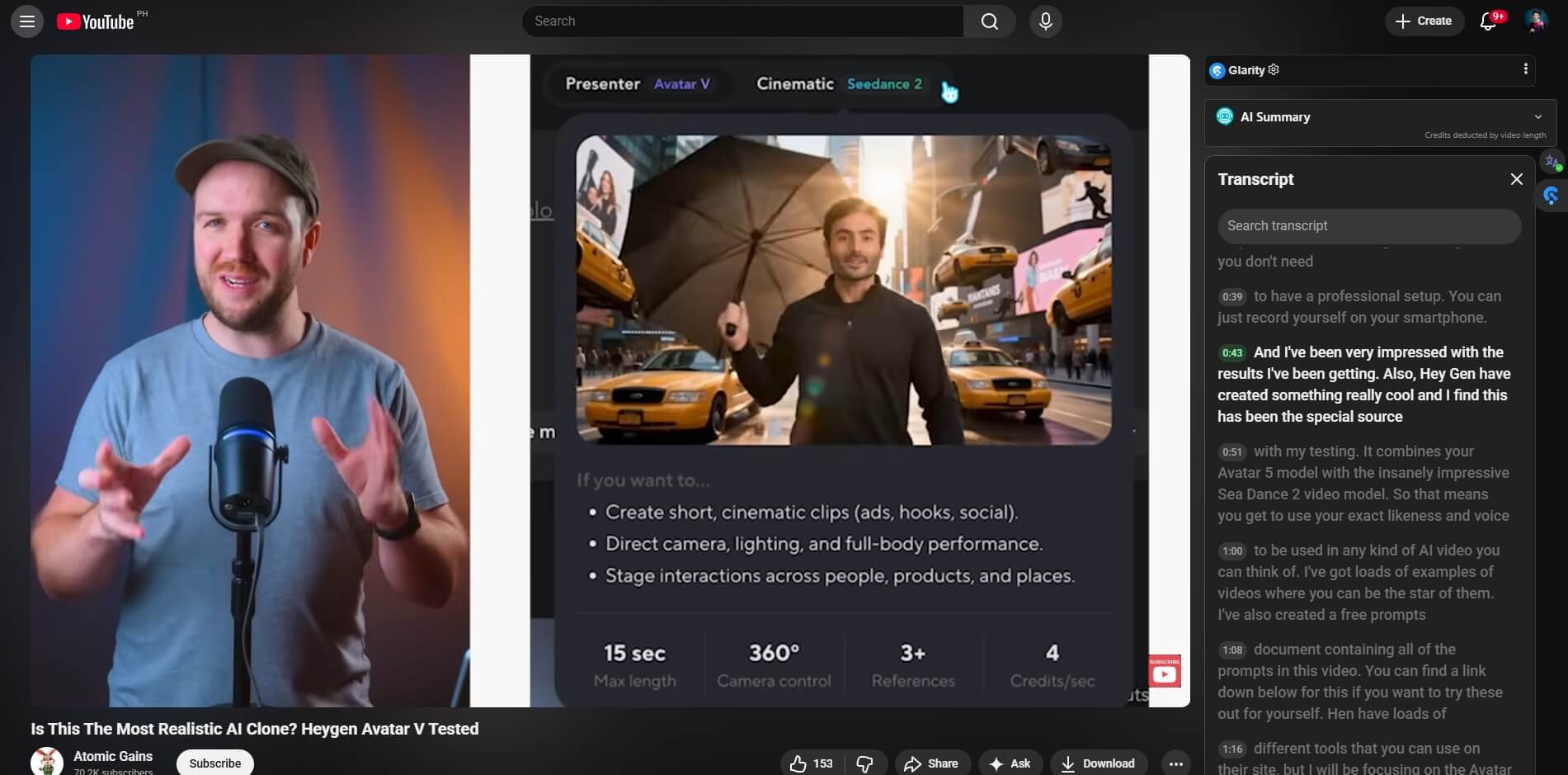
Task: Open the account avatar menu
Action: pos(1535,21)
